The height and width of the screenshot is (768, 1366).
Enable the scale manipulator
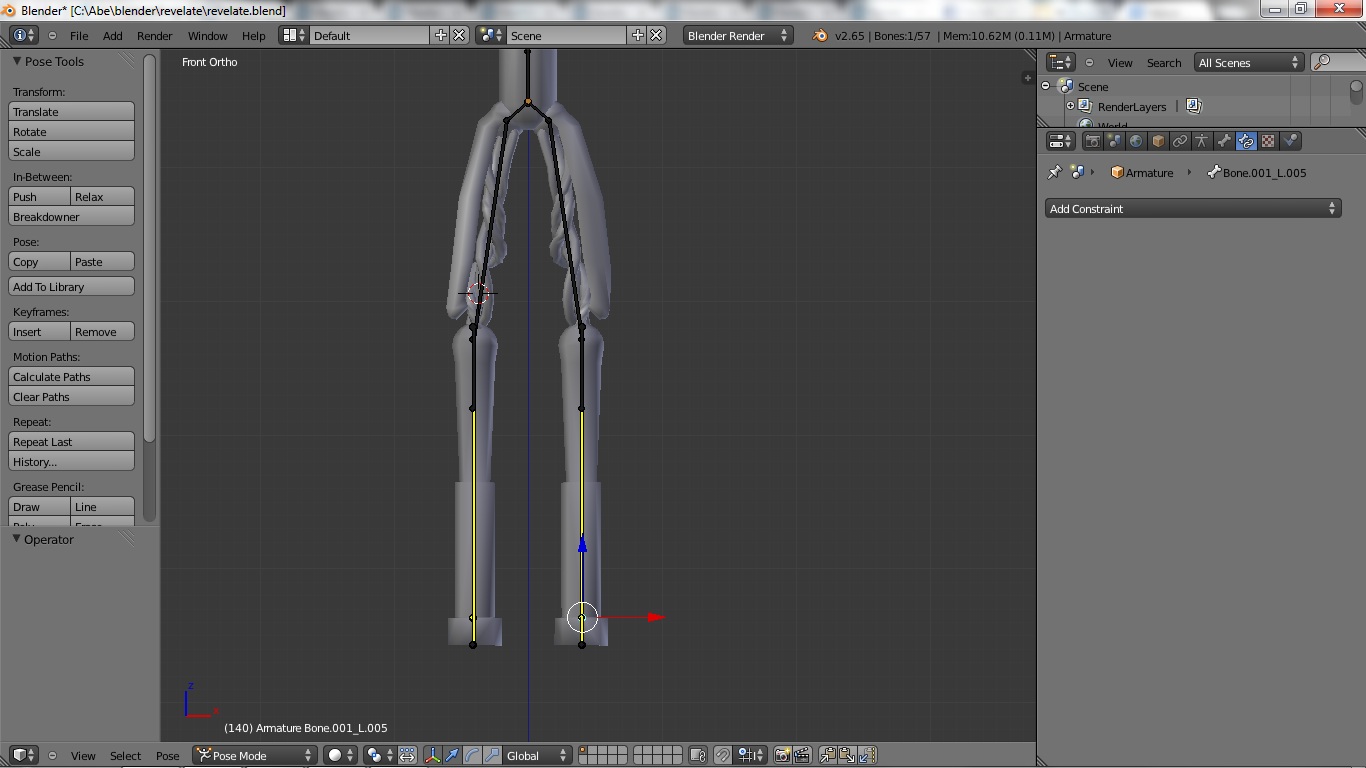point(491,755)
